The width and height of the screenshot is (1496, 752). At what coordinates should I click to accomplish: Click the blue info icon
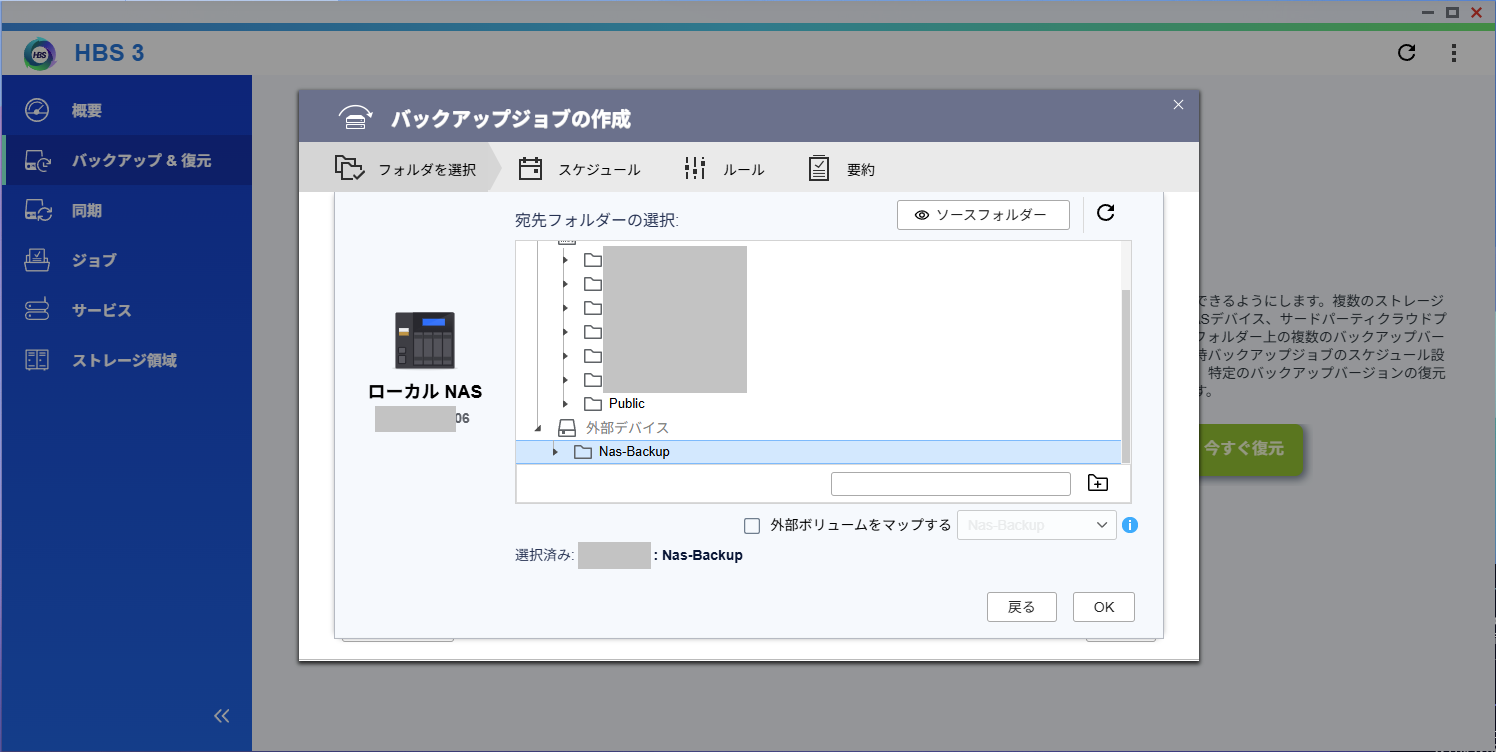(x=1130, y=525)
